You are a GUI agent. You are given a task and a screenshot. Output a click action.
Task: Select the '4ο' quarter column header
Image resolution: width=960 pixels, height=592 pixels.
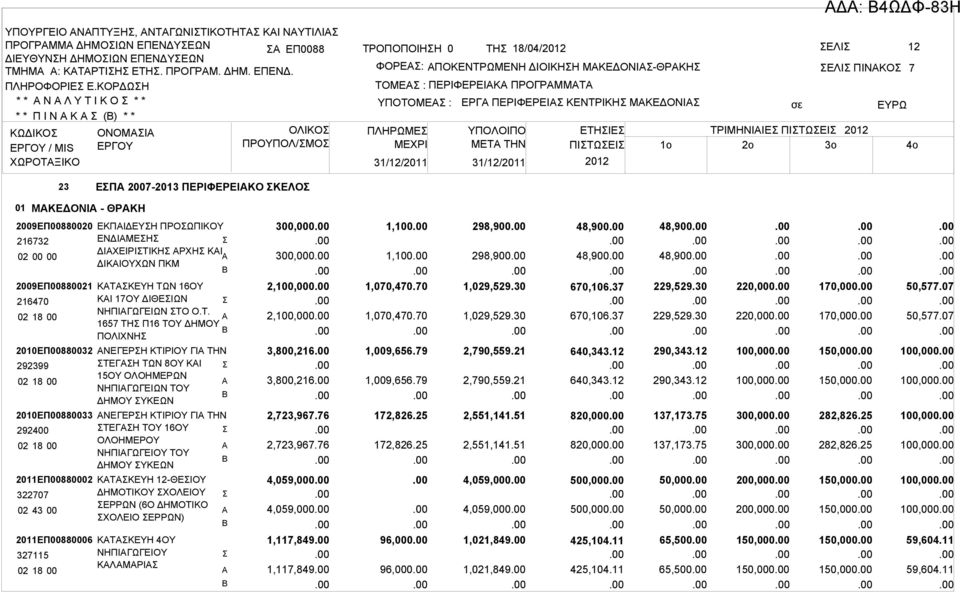[x=912, y=145]
